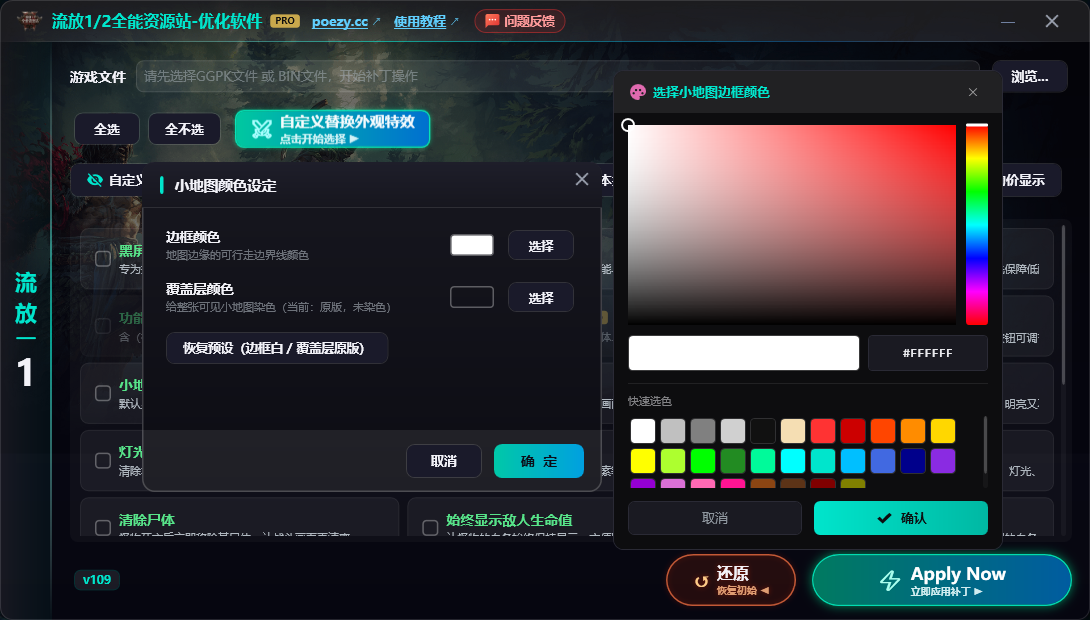1090x620 pixels.
Task: Pick the pure yellow quick color swatch
Action: 643,461
